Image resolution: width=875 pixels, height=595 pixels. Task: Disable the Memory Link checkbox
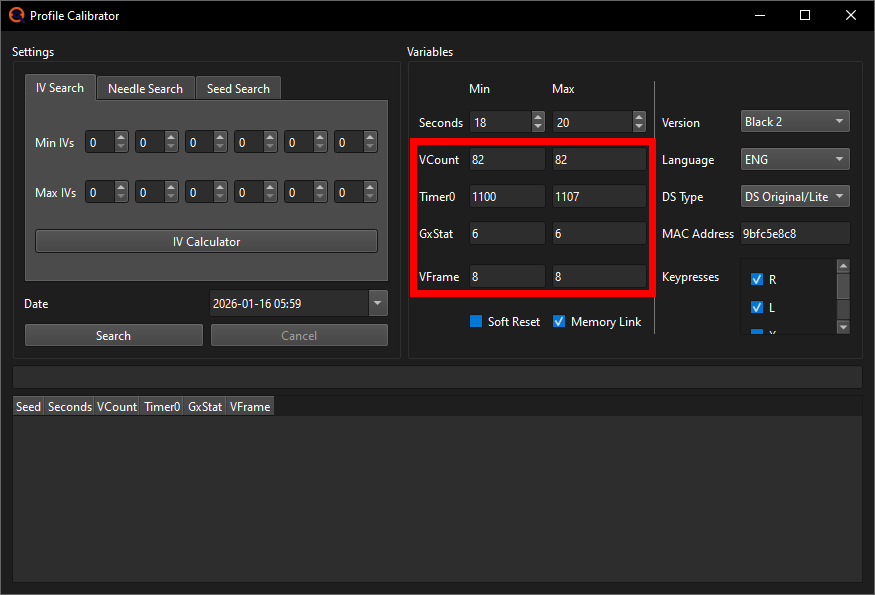click(x=558, y=321)
